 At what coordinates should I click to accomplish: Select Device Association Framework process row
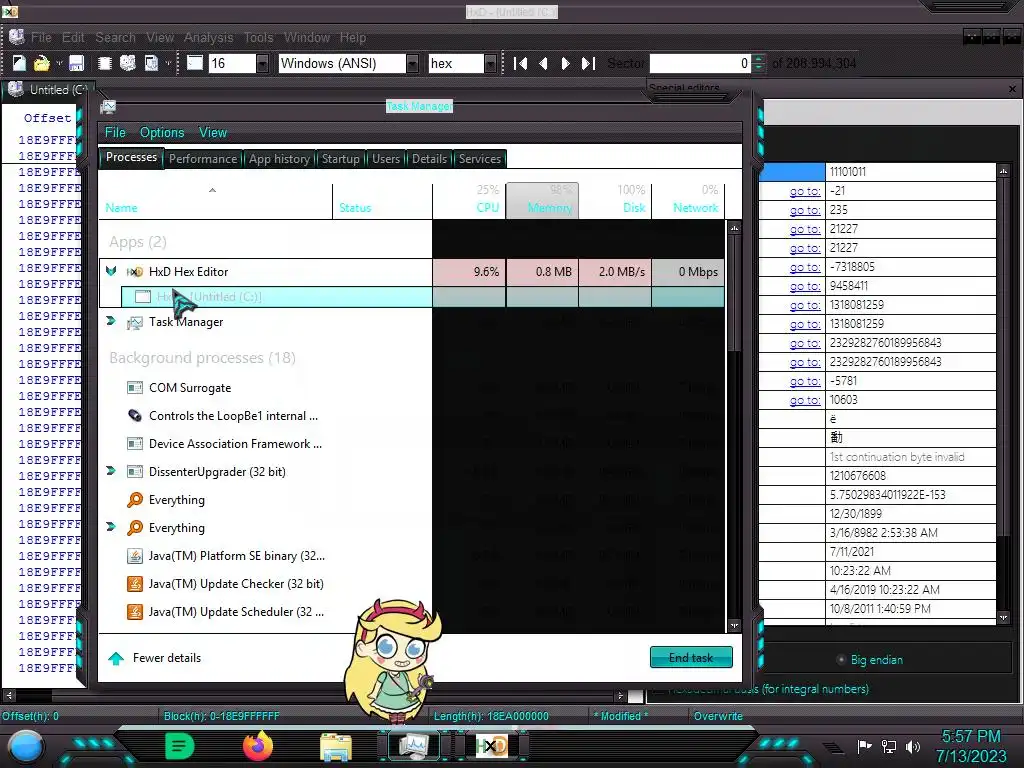pos(413,443)
